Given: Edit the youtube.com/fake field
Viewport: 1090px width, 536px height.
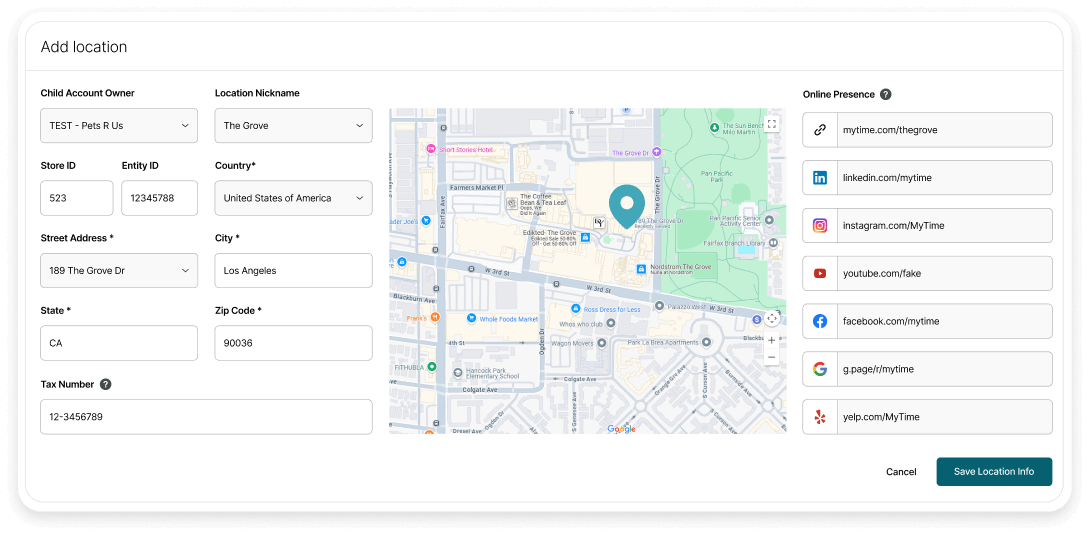Looking at the screenshot, I should coord(944,274).
